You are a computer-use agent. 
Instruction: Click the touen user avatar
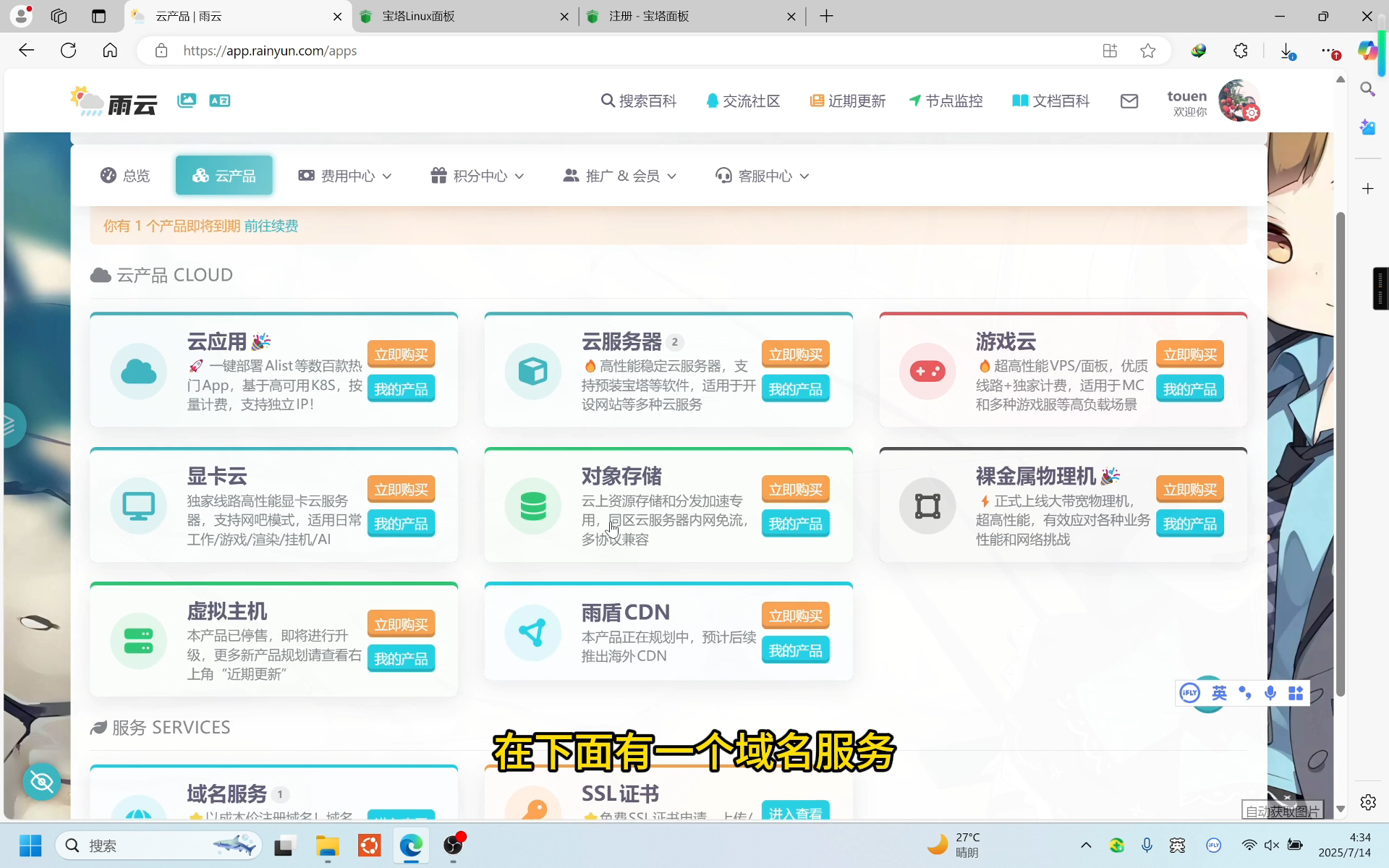pos(1239,101)
